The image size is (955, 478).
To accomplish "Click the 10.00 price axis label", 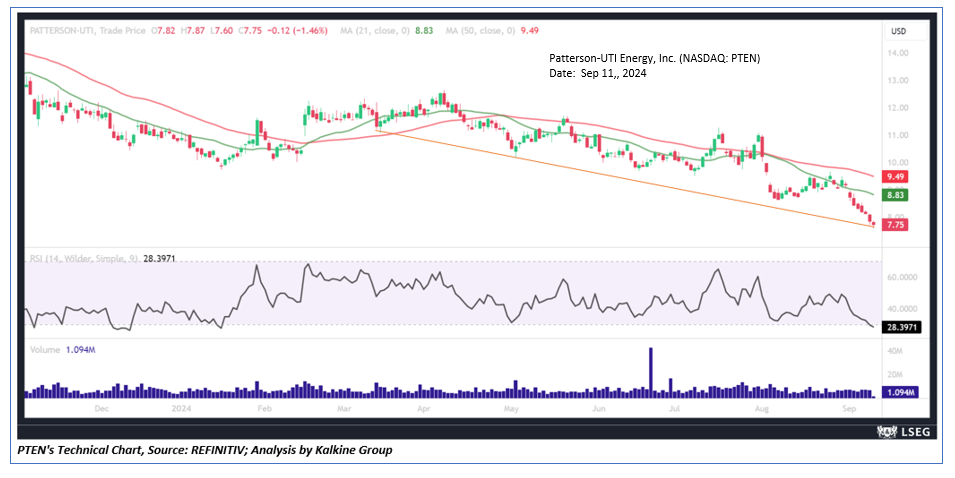I will pos(898,163).
